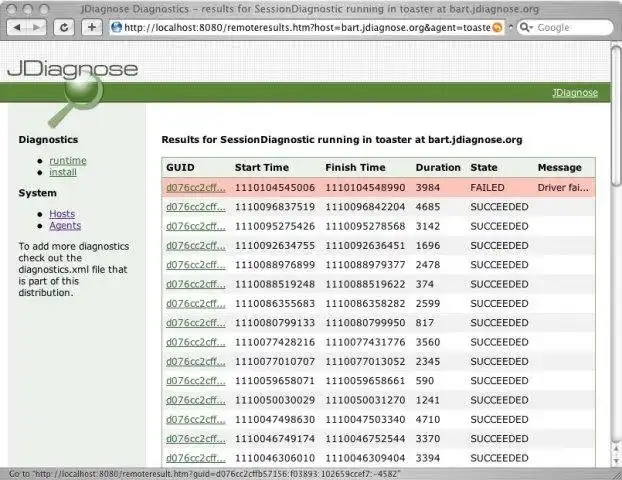This screenshot has height=480, width=622.
Task: Click the vertical scrollbar thumb
Action: 616,115
